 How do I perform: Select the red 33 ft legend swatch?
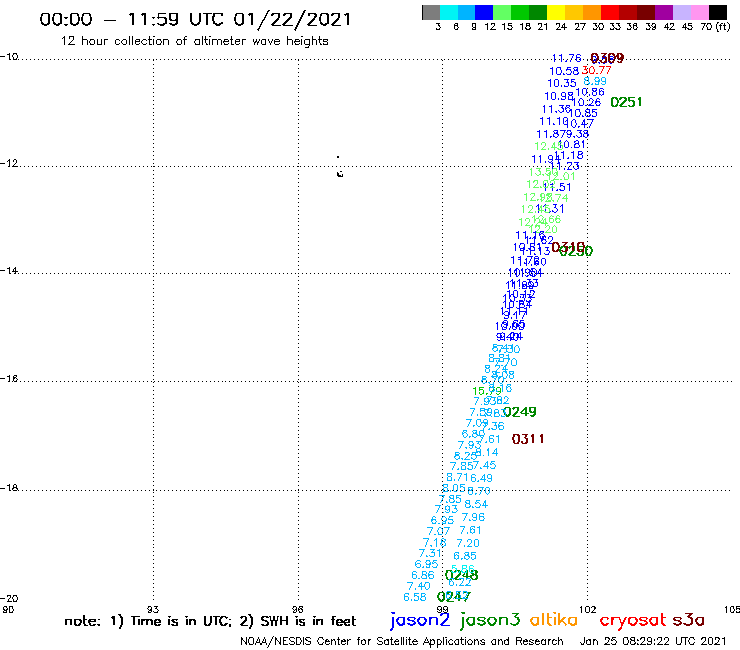tap(610, 12)
